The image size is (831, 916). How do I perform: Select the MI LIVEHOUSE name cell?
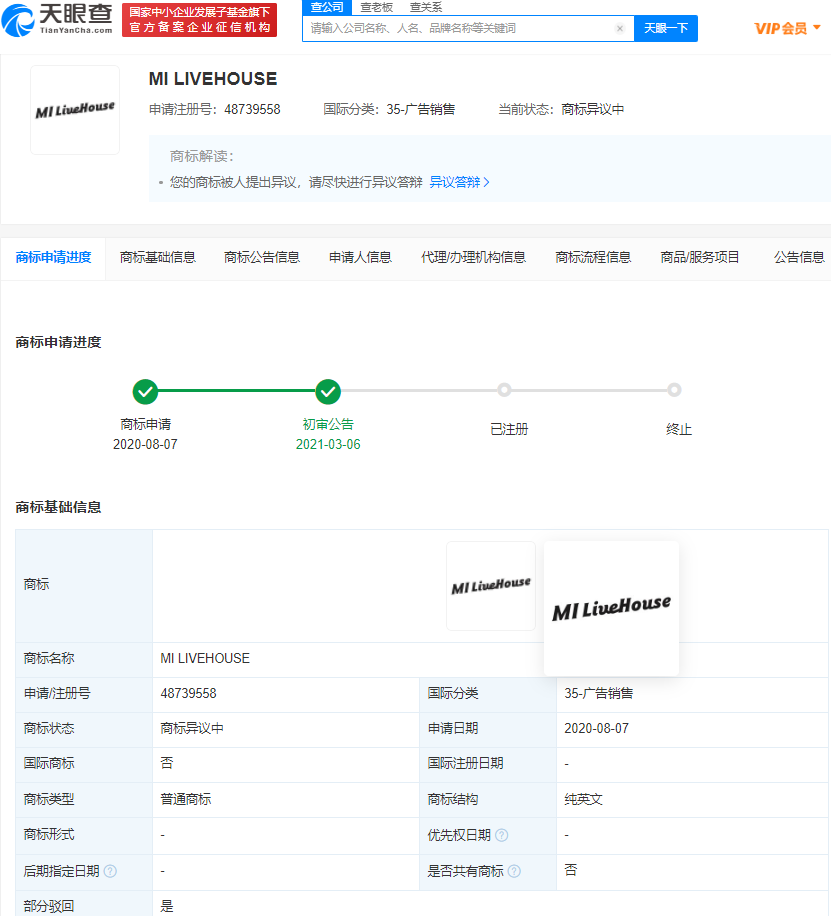[205, 658]
